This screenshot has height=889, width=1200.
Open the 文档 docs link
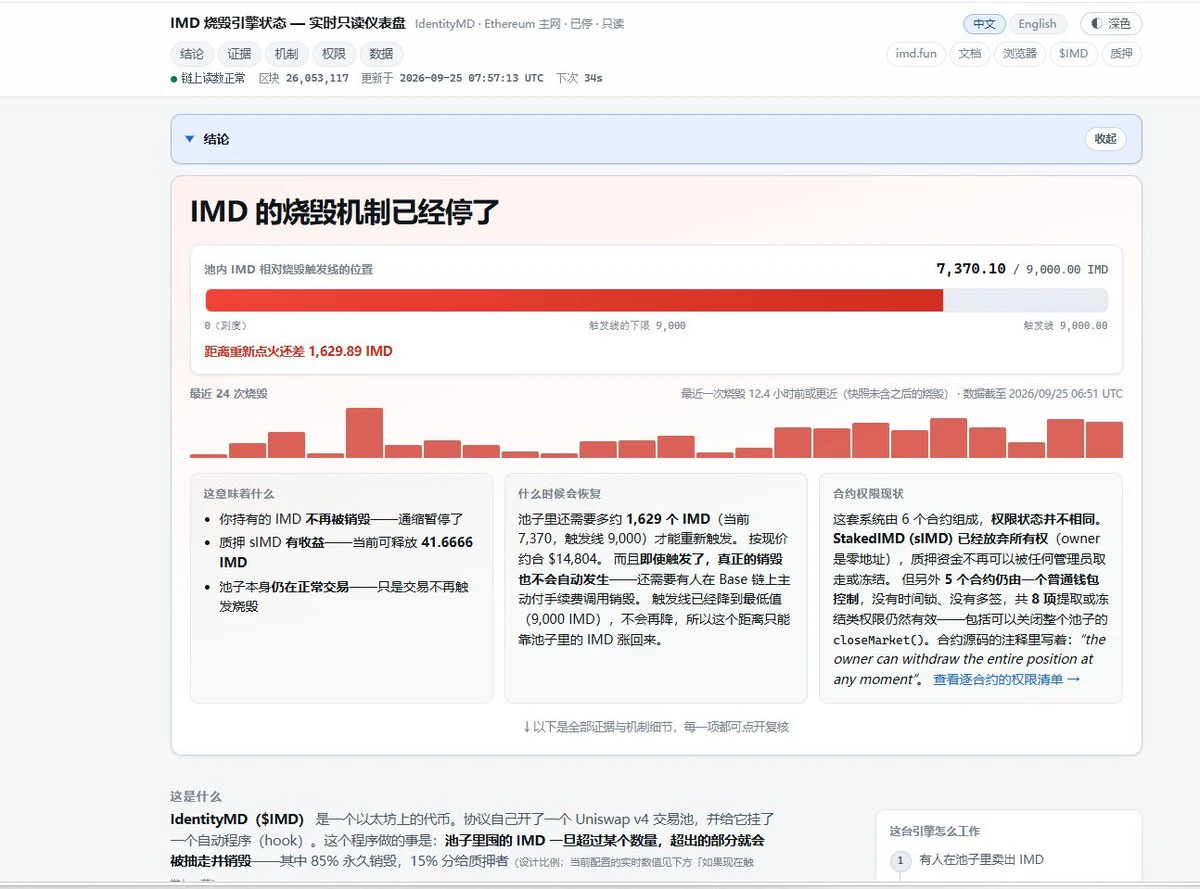(x=970, y=54)
